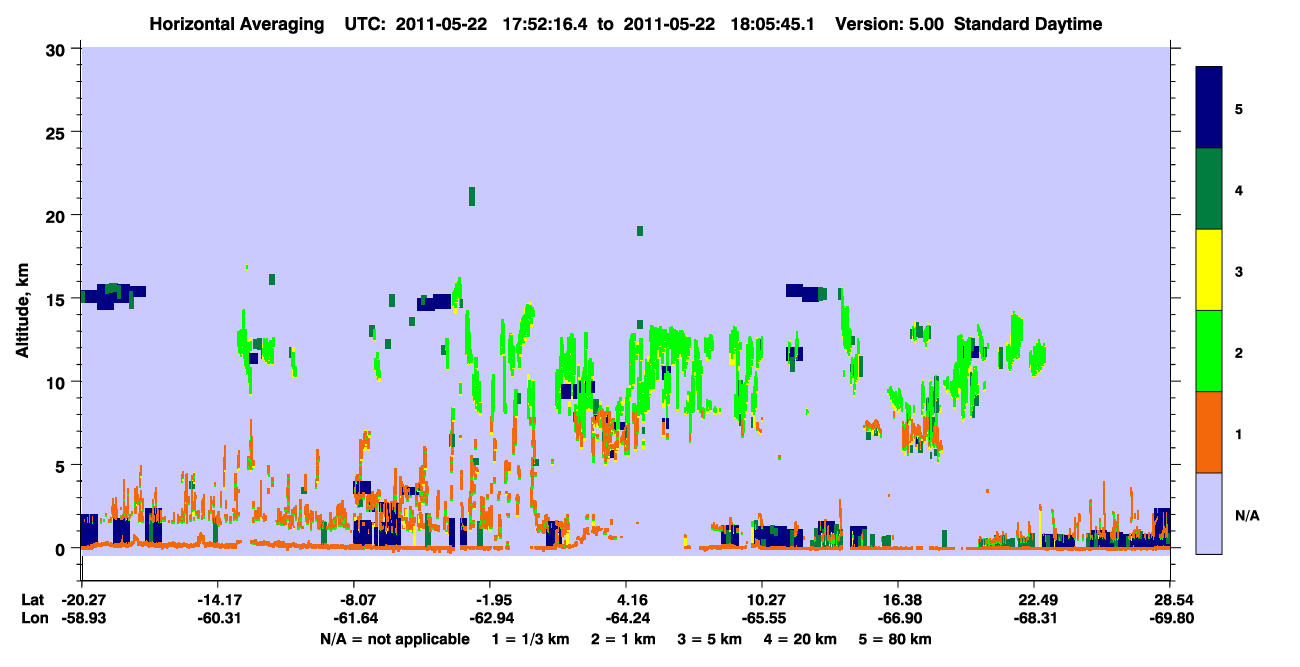The width and height of the screenshot is (1300, 667).
Task: Click the 30 altitude tick label
Action: pos(57,49)
